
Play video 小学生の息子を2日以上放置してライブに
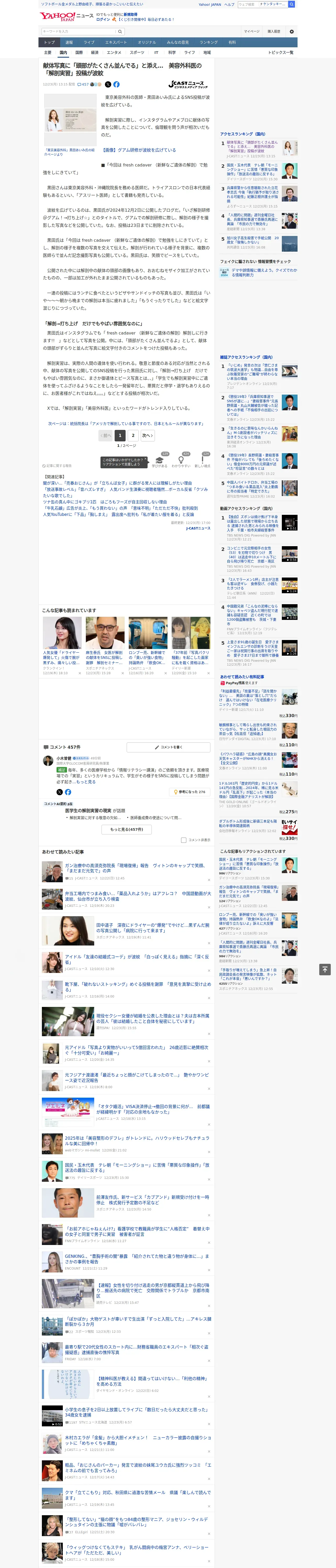tap(52, 1416)
